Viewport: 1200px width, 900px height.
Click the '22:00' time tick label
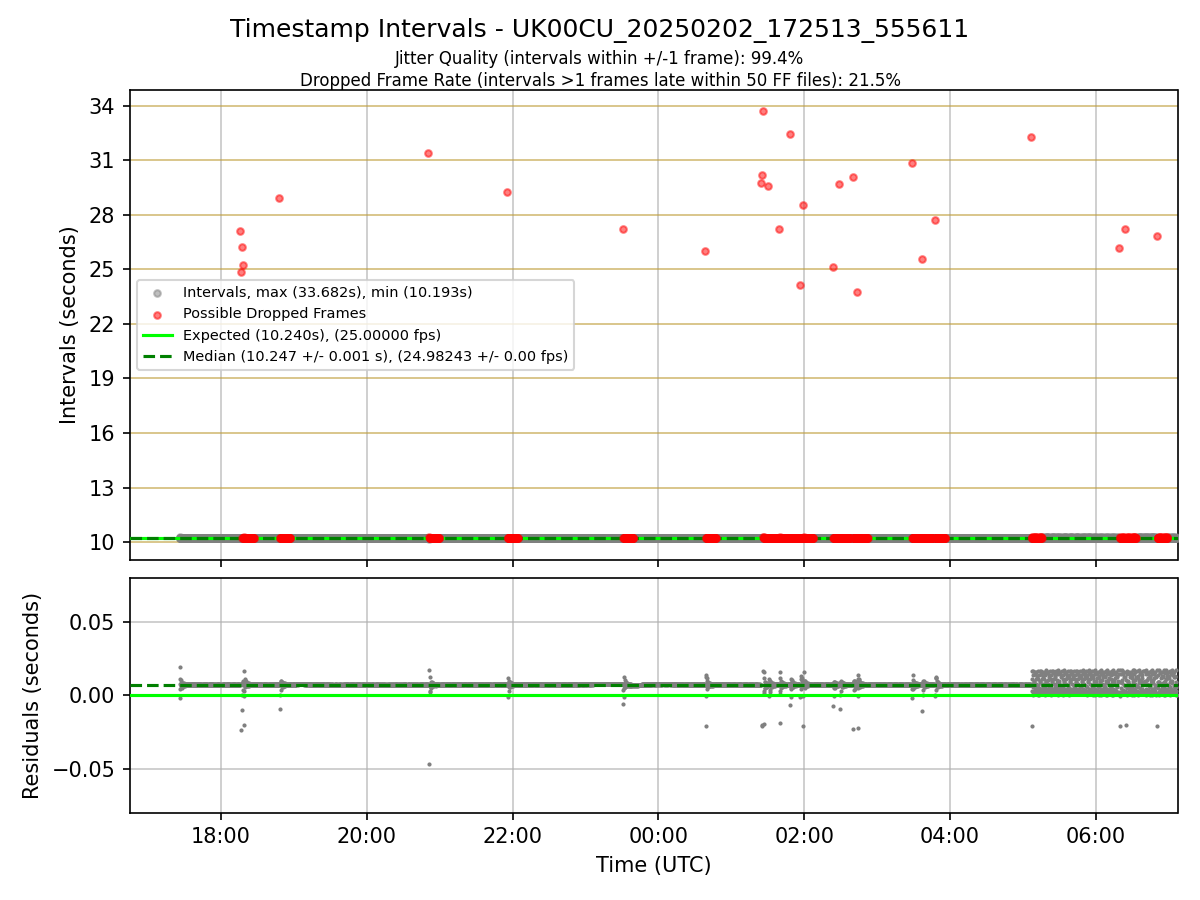[x=513, y=834]
